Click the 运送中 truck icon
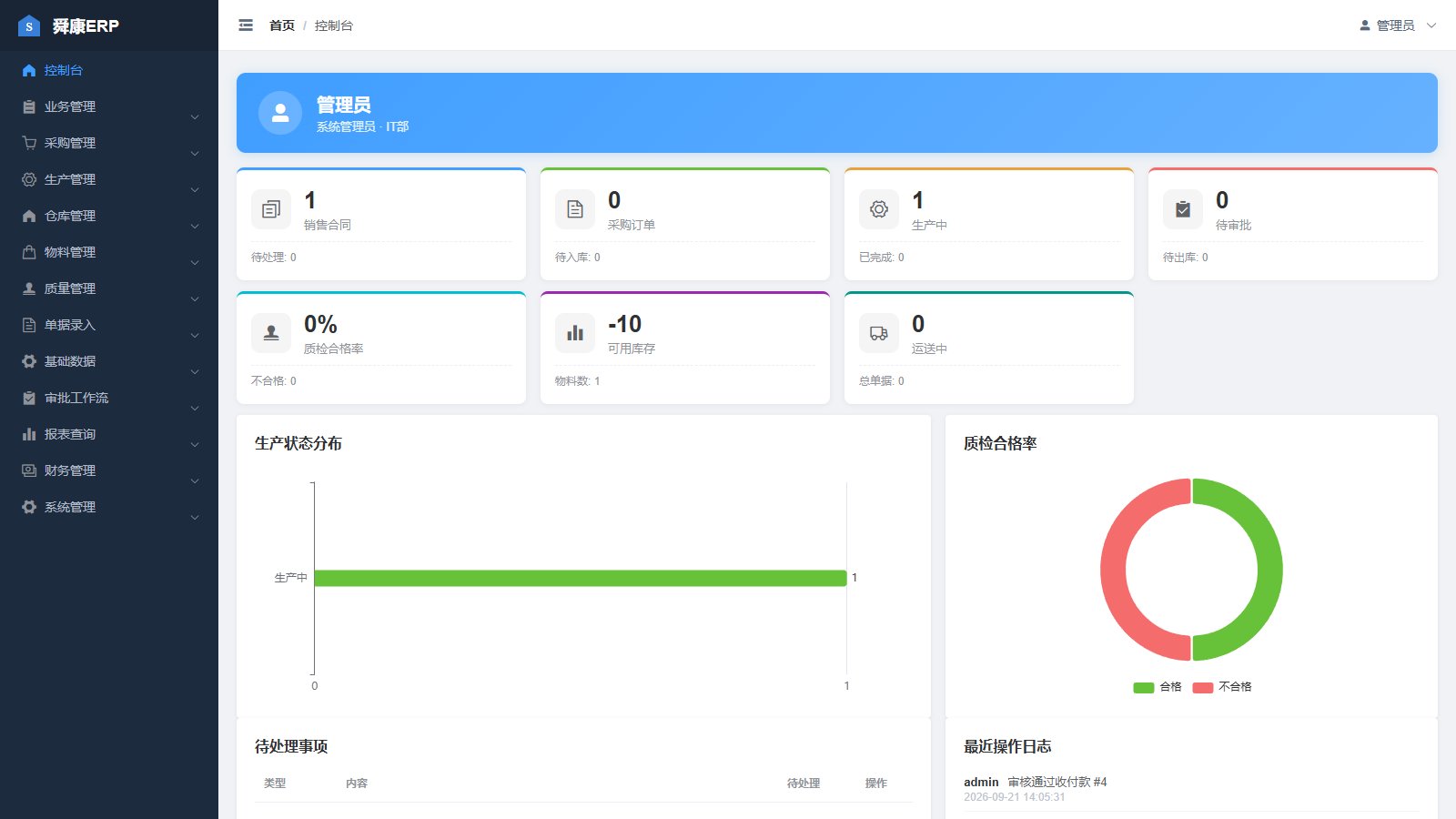Viewport: 1456px width, 819px height. tap(879, 333)
